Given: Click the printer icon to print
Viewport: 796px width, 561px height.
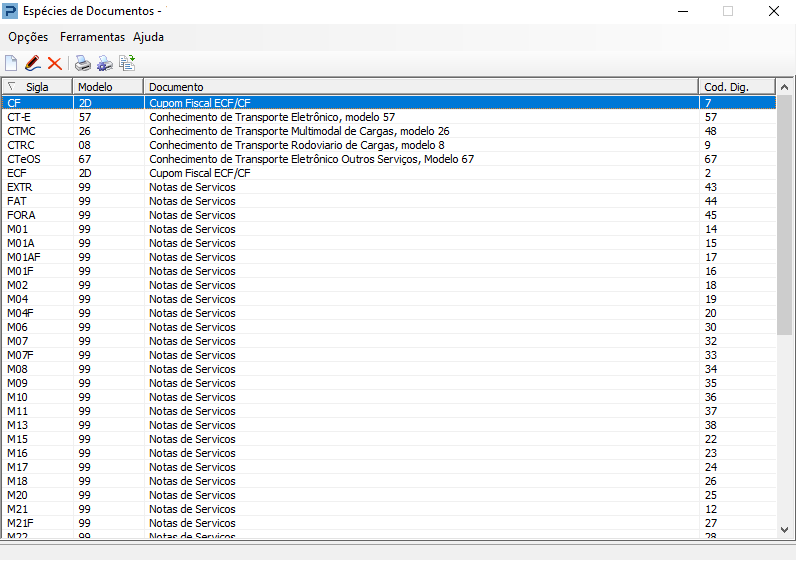Looking at the screenshot, I should tap(83, 63).
